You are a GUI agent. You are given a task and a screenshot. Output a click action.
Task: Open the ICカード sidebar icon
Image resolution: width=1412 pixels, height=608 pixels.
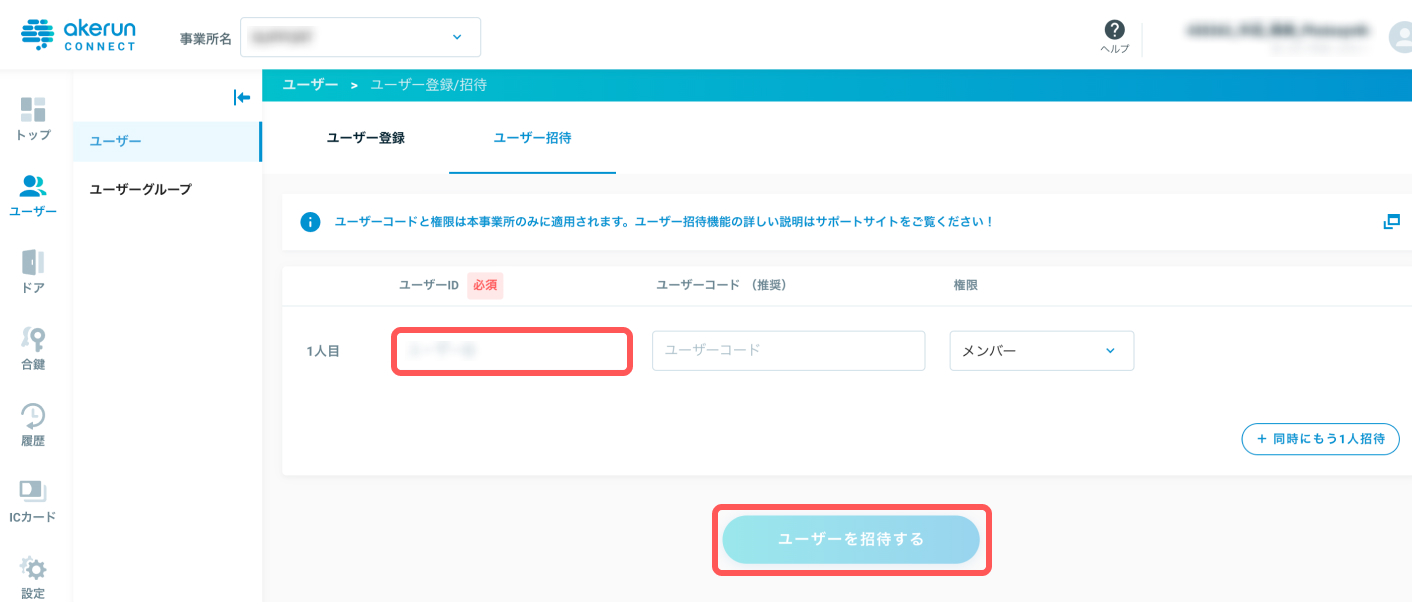coord(33,501)
